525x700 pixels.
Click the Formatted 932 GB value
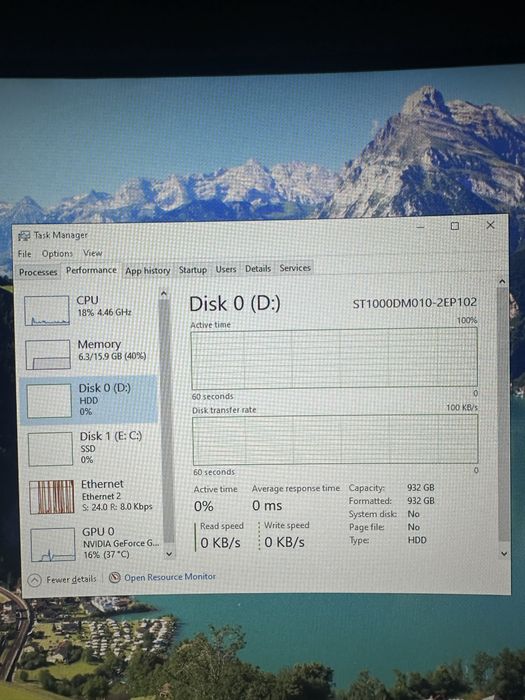(421, 500)
